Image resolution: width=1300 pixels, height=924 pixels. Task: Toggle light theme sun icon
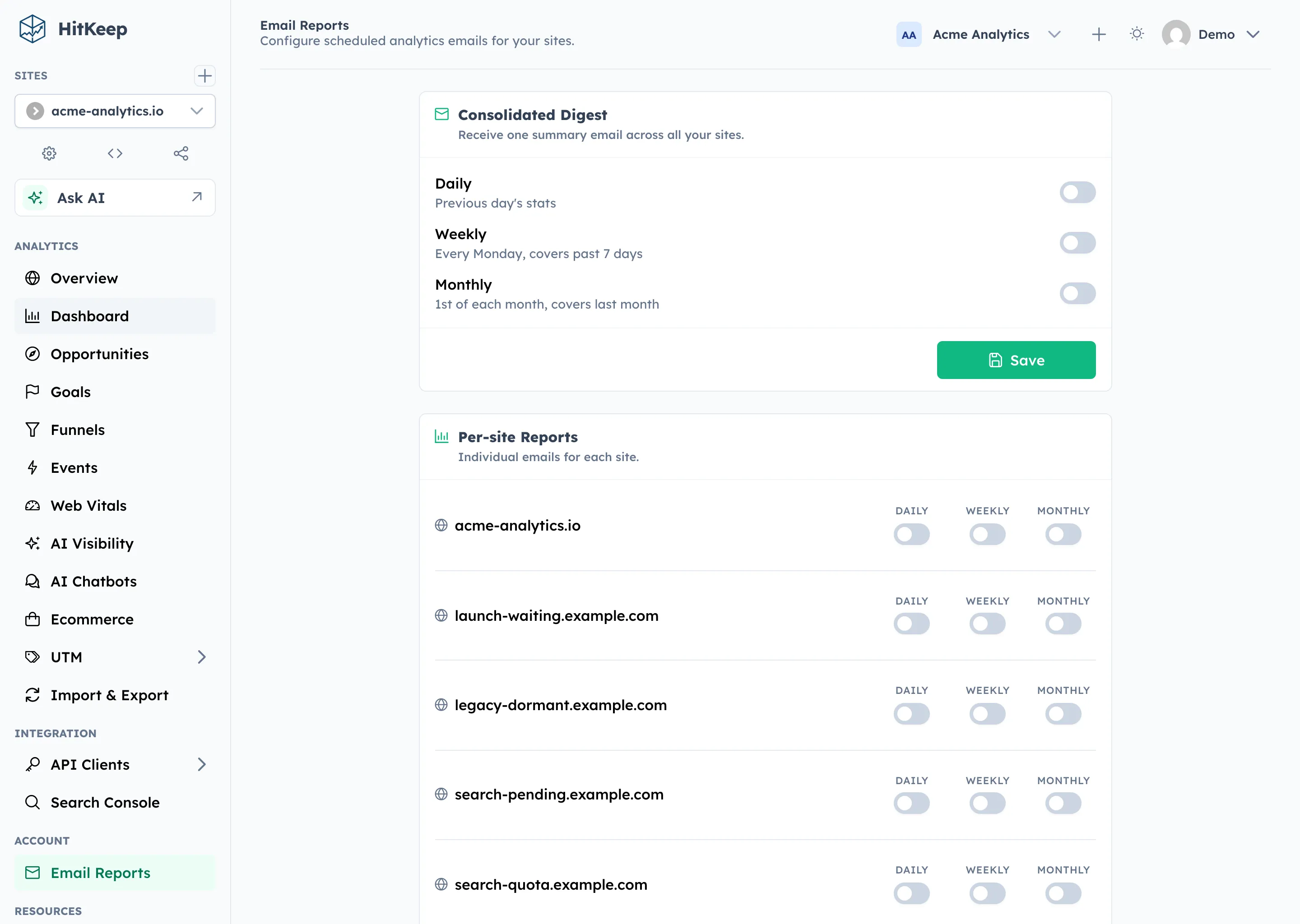1137,34
